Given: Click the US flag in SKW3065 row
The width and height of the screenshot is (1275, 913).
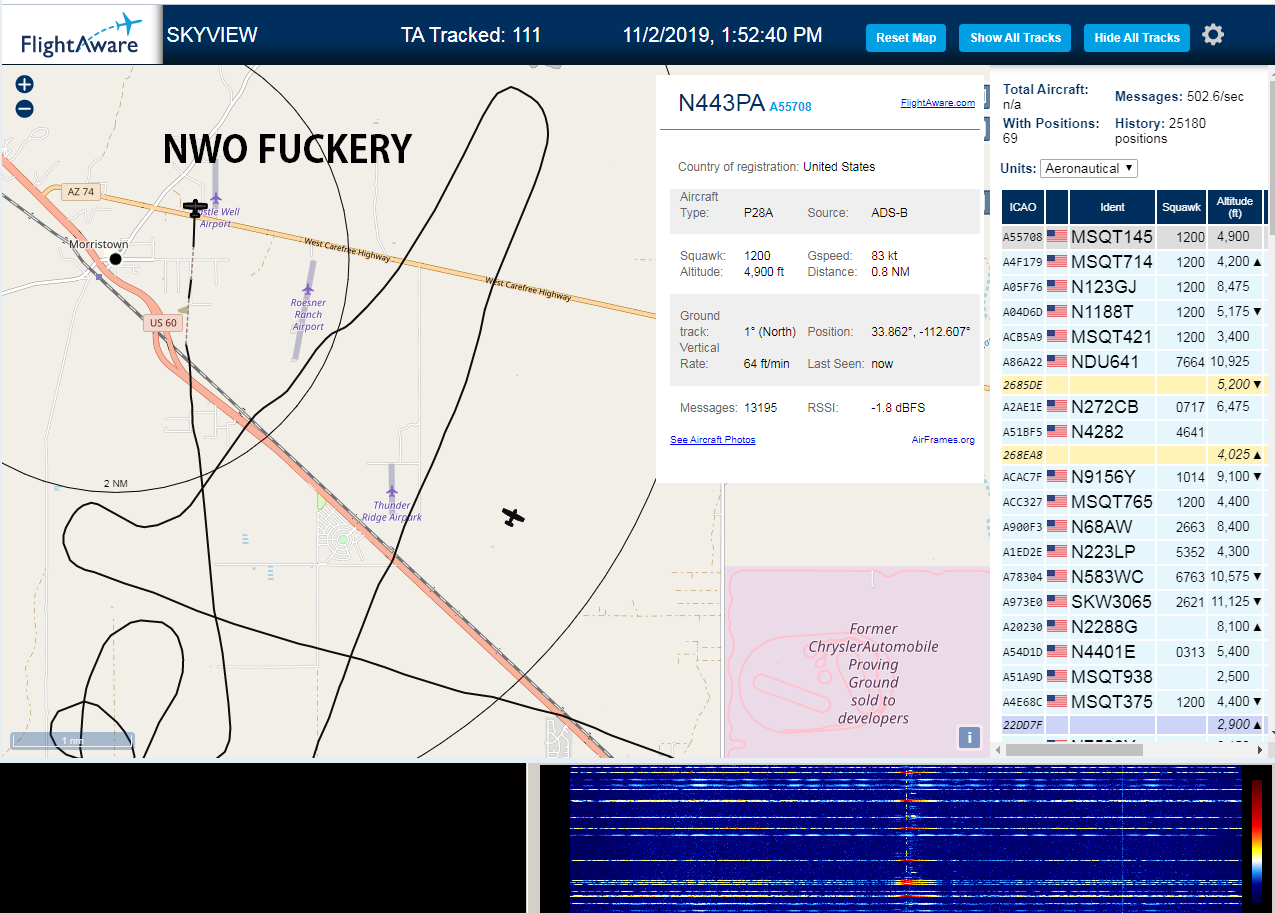Looking at the screenshot, I should click(1057, 602).
